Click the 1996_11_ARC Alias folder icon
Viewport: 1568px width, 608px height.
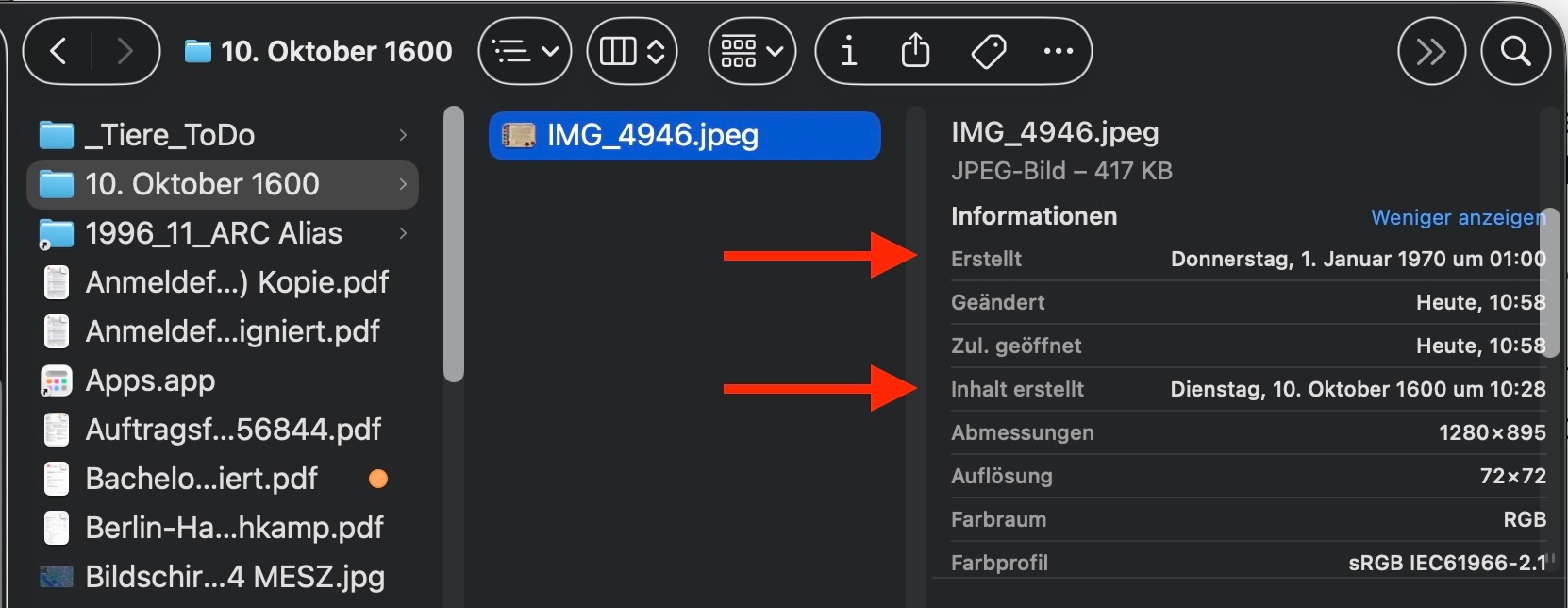tap(57, 233)
